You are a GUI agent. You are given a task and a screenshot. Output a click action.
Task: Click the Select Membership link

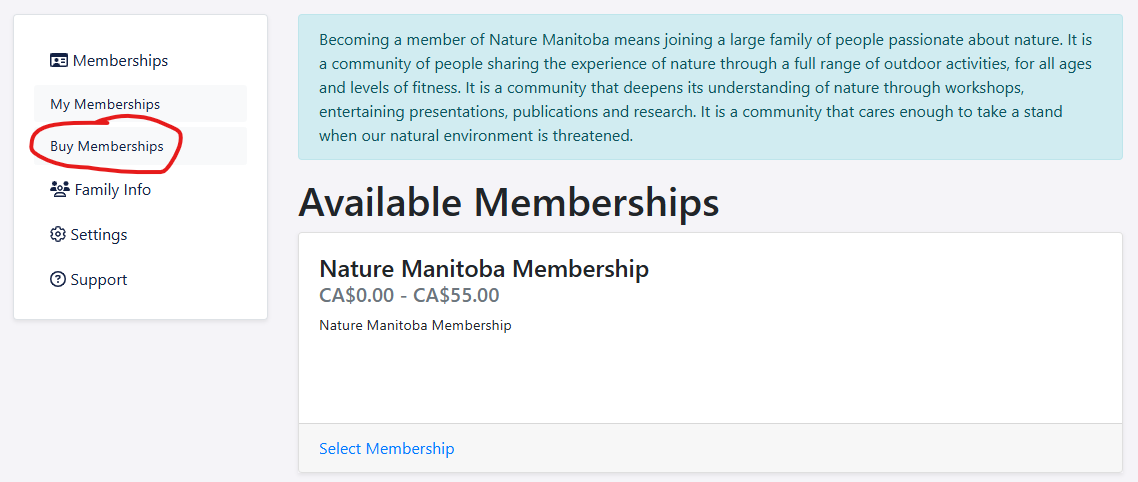pos(386,449)
